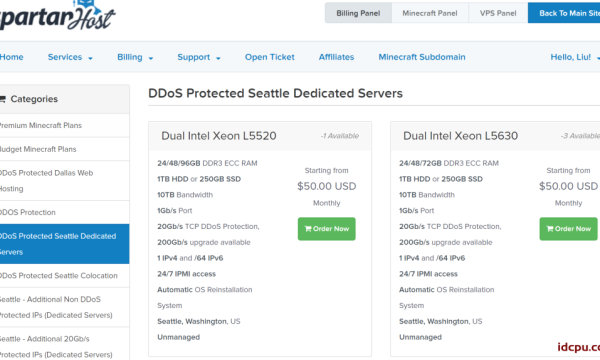
Task: Select Budget Minecraft Plans category
Action: [64, 149]
